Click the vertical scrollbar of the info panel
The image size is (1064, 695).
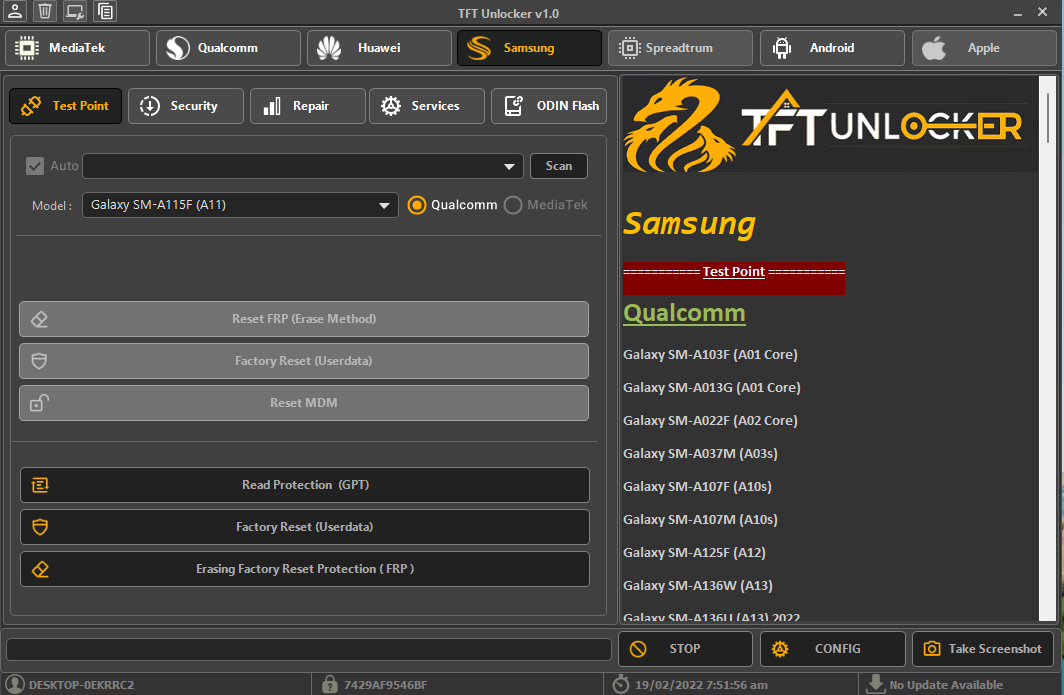point(1047,350)
